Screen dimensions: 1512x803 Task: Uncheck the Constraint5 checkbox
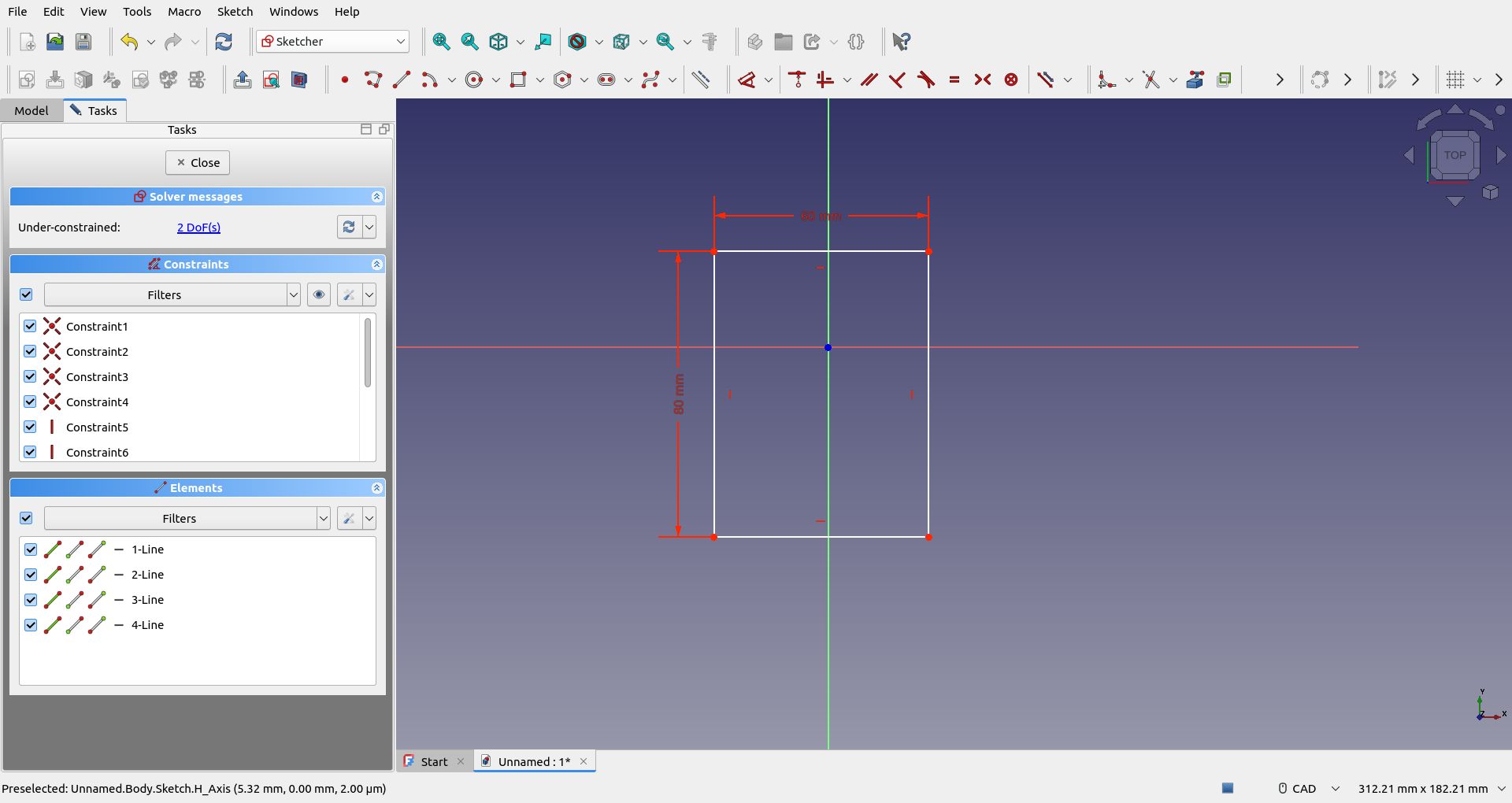(30, 427)
